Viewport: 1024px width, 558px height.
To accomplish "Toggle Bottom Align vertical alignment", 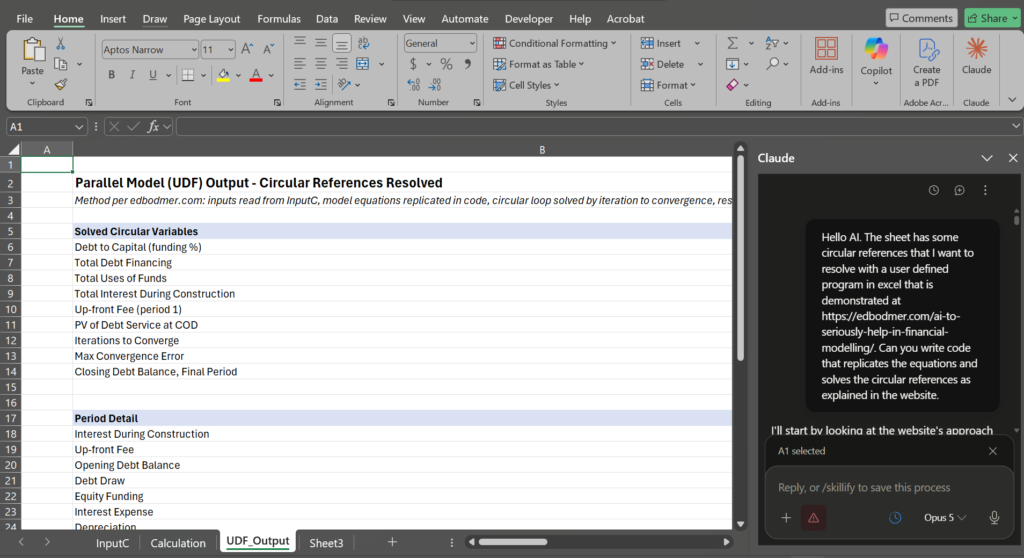I will tap(342, 43).
